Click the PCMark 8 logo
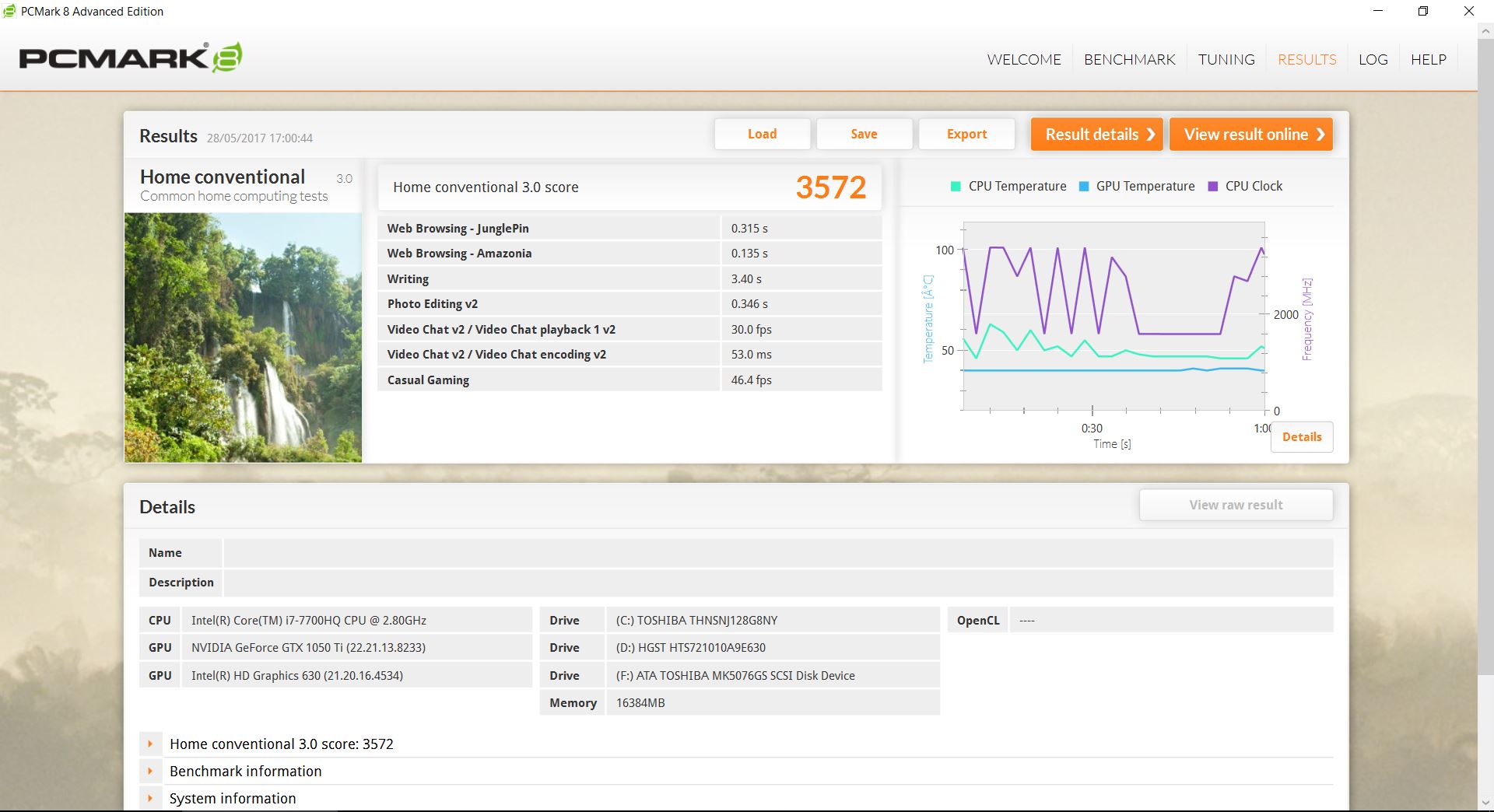This screenshot has width=1494, height=812. 131,58
